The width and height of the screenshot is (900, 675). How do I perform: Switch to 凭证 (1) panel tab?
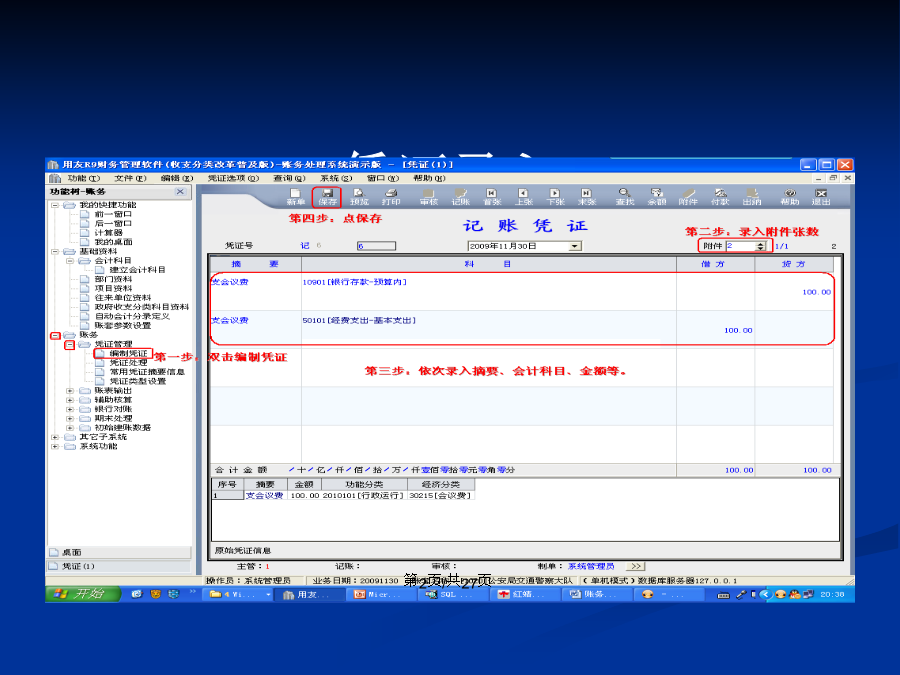click(x=119, y=566)
